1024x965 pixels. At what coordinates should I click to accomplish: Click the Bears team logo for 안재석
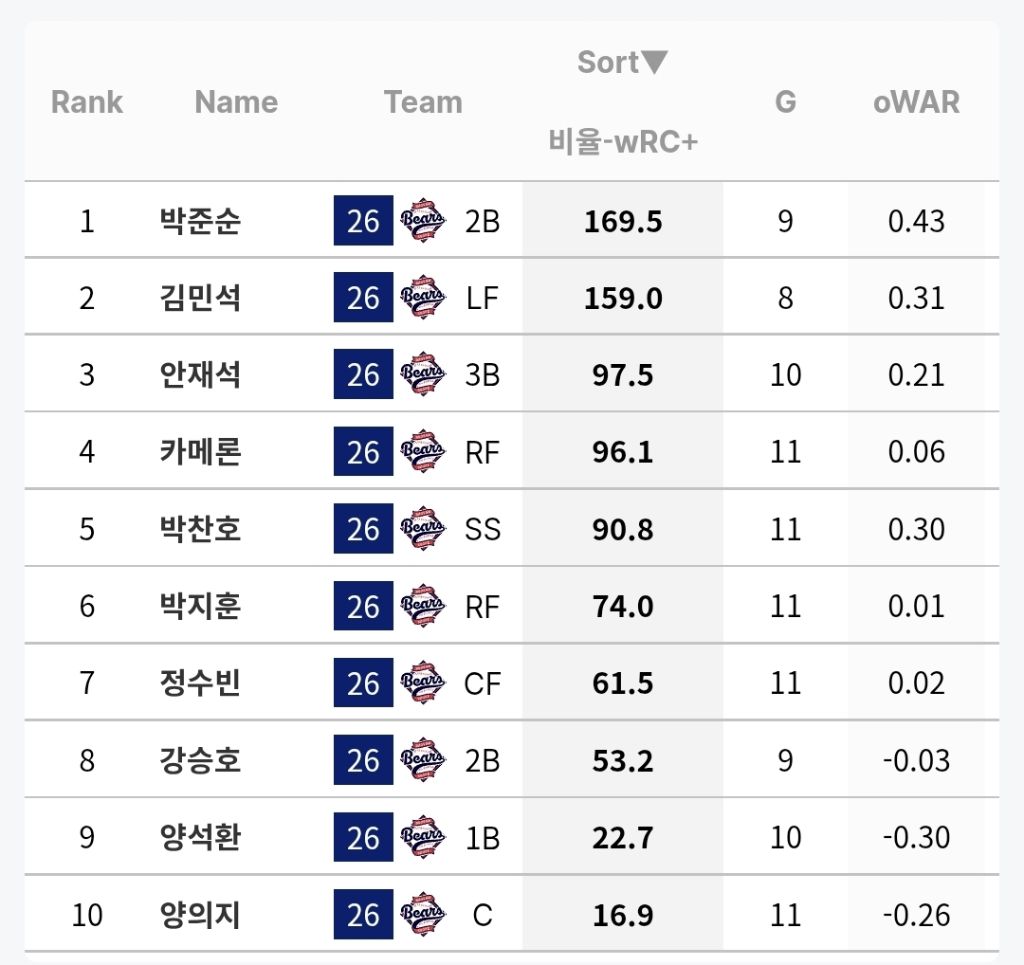click(422, 375)
